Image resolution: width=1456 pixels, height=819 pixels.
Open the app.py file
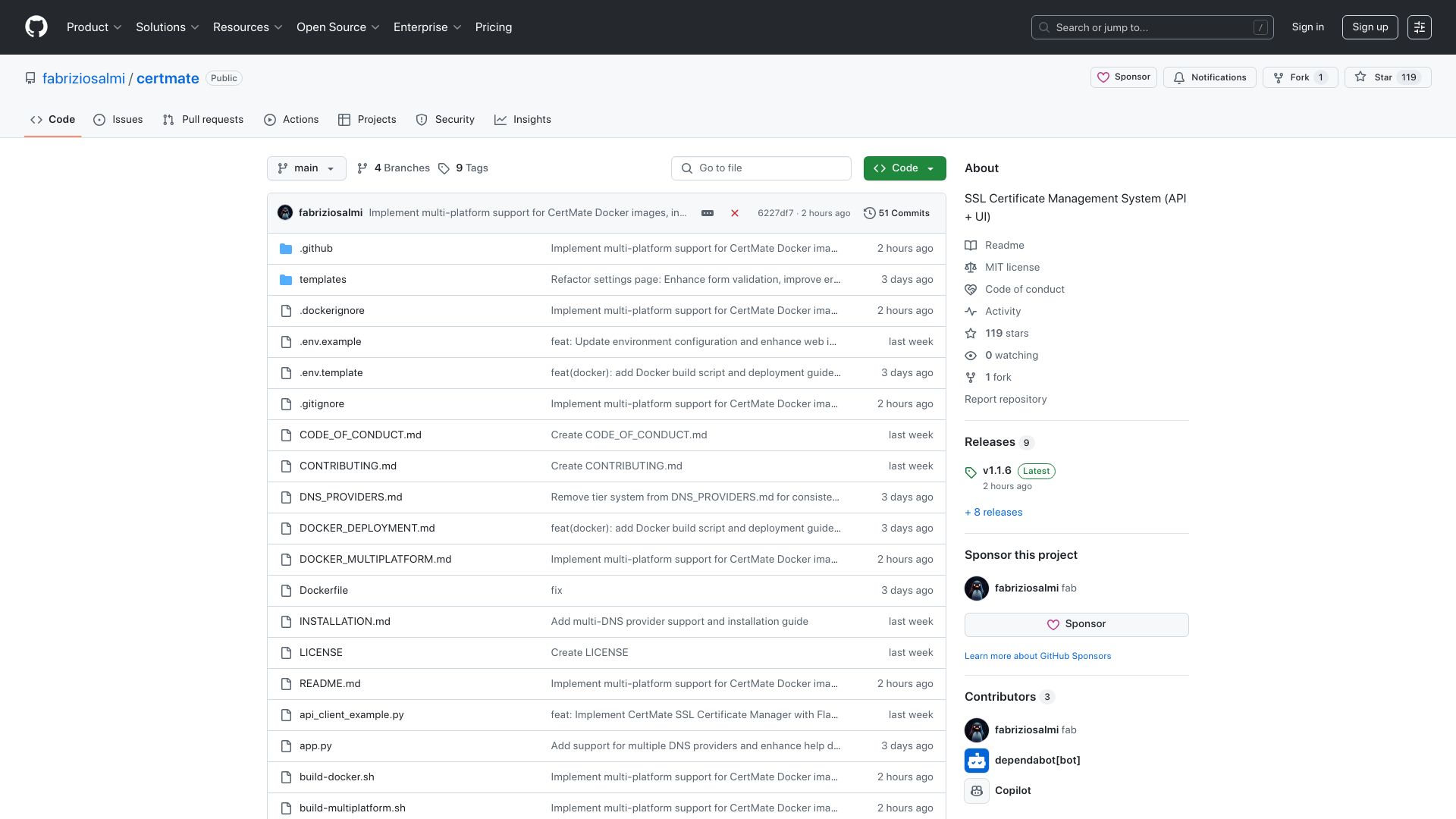coord(315,746)
